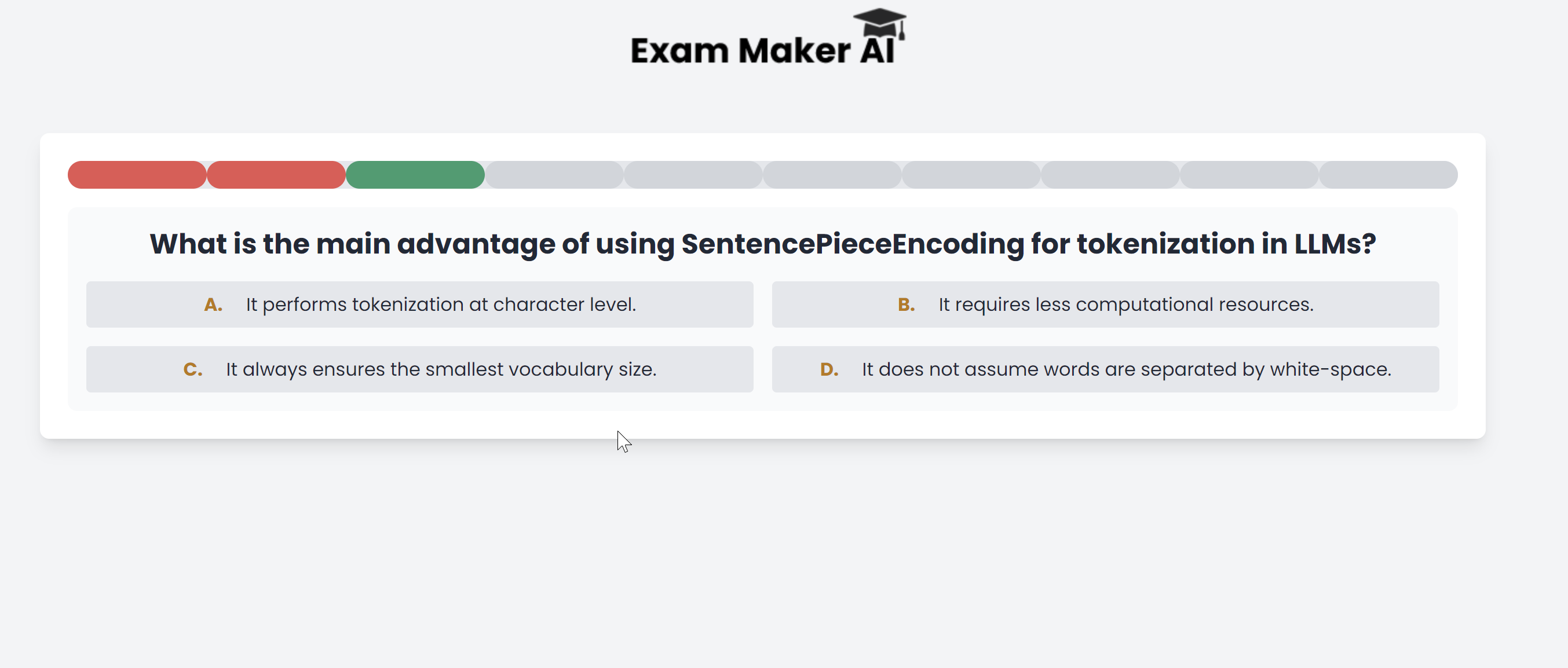Click the first red progress segment
The image size is (1568, 668).
137,175
